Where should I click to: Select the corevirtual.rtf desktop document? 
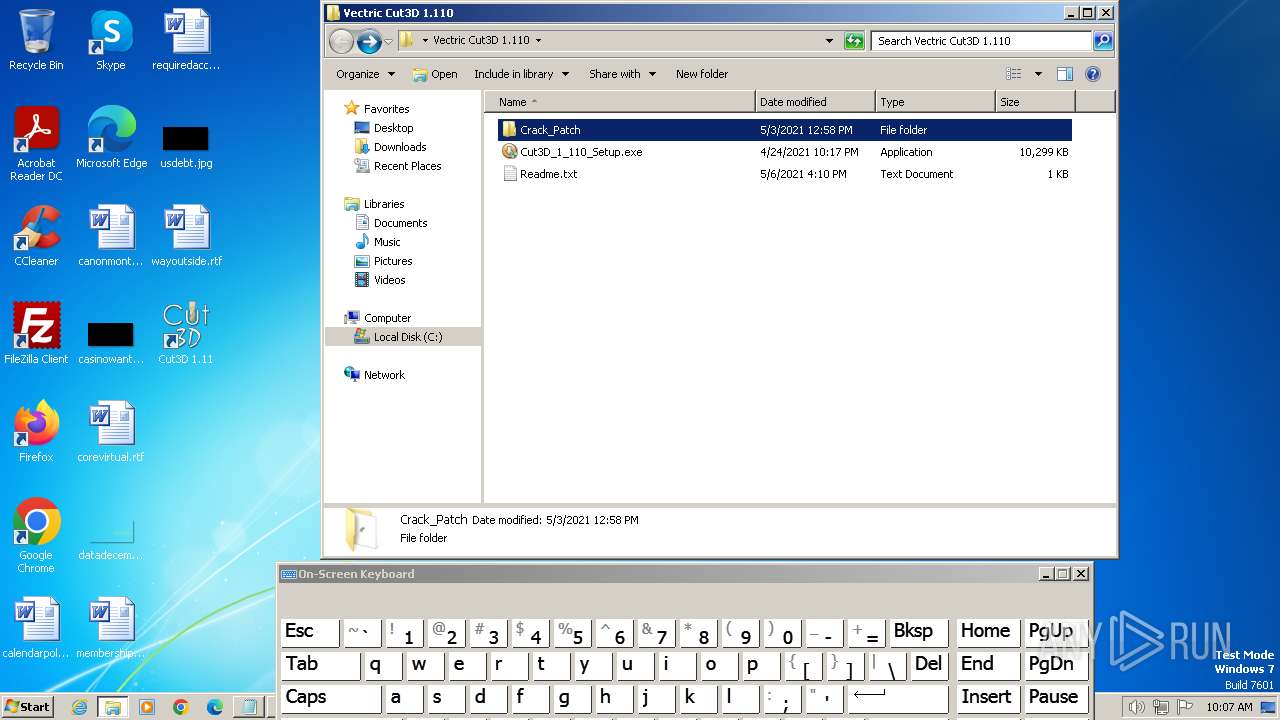[111, 432]
